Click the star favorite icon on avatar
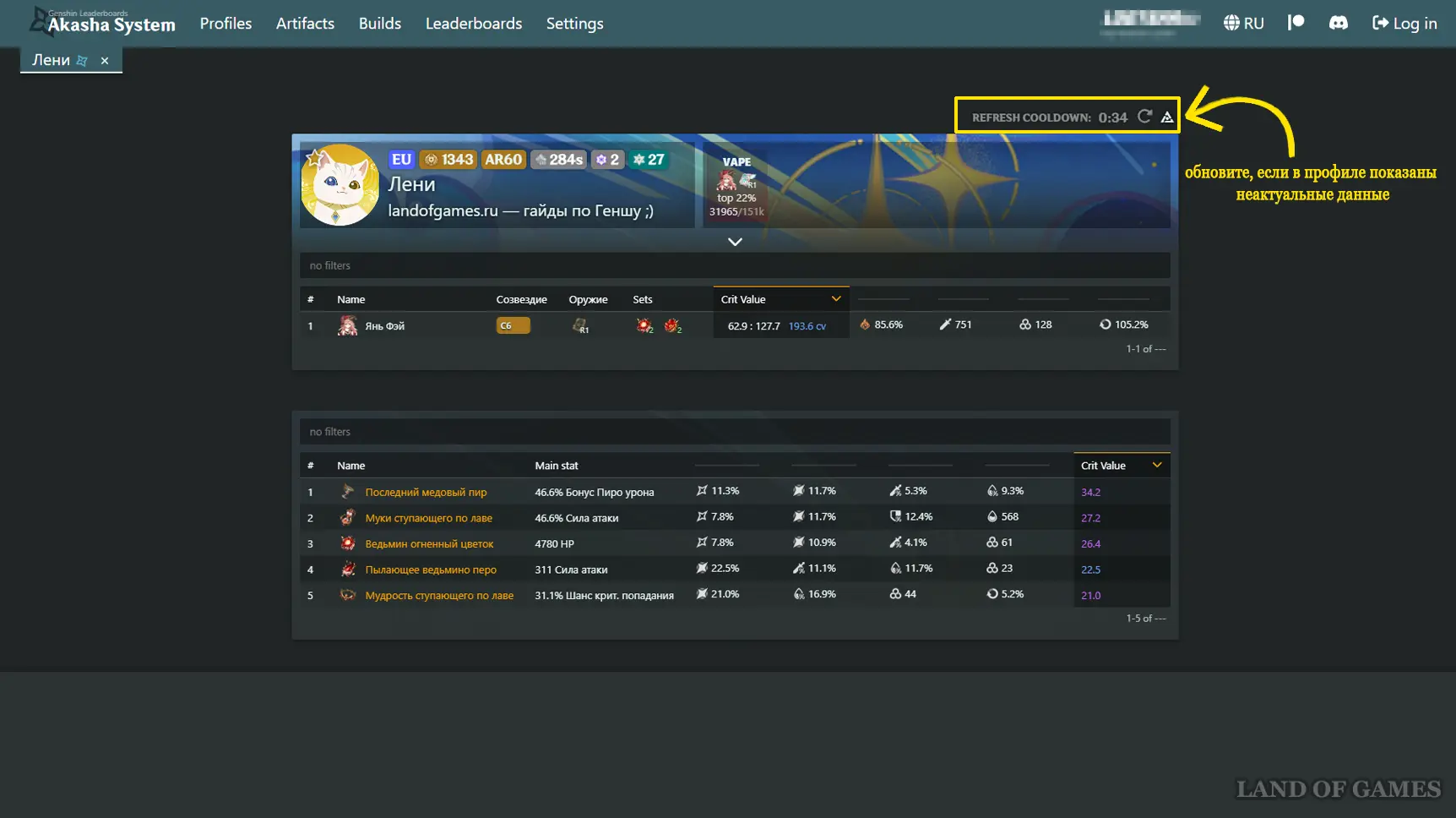Image resolution: width=1456 pixels, height=818 pixels. [x=314, y=158]
